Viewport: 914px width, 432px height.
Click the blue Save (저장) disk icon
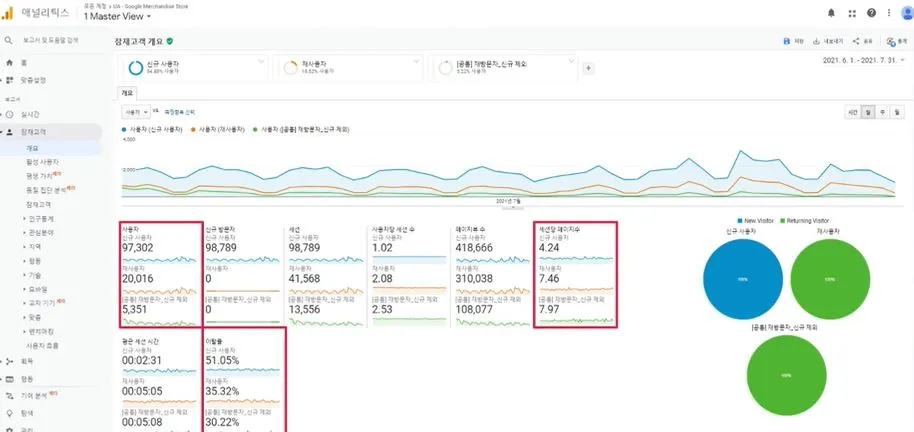[x=786, y=41]
